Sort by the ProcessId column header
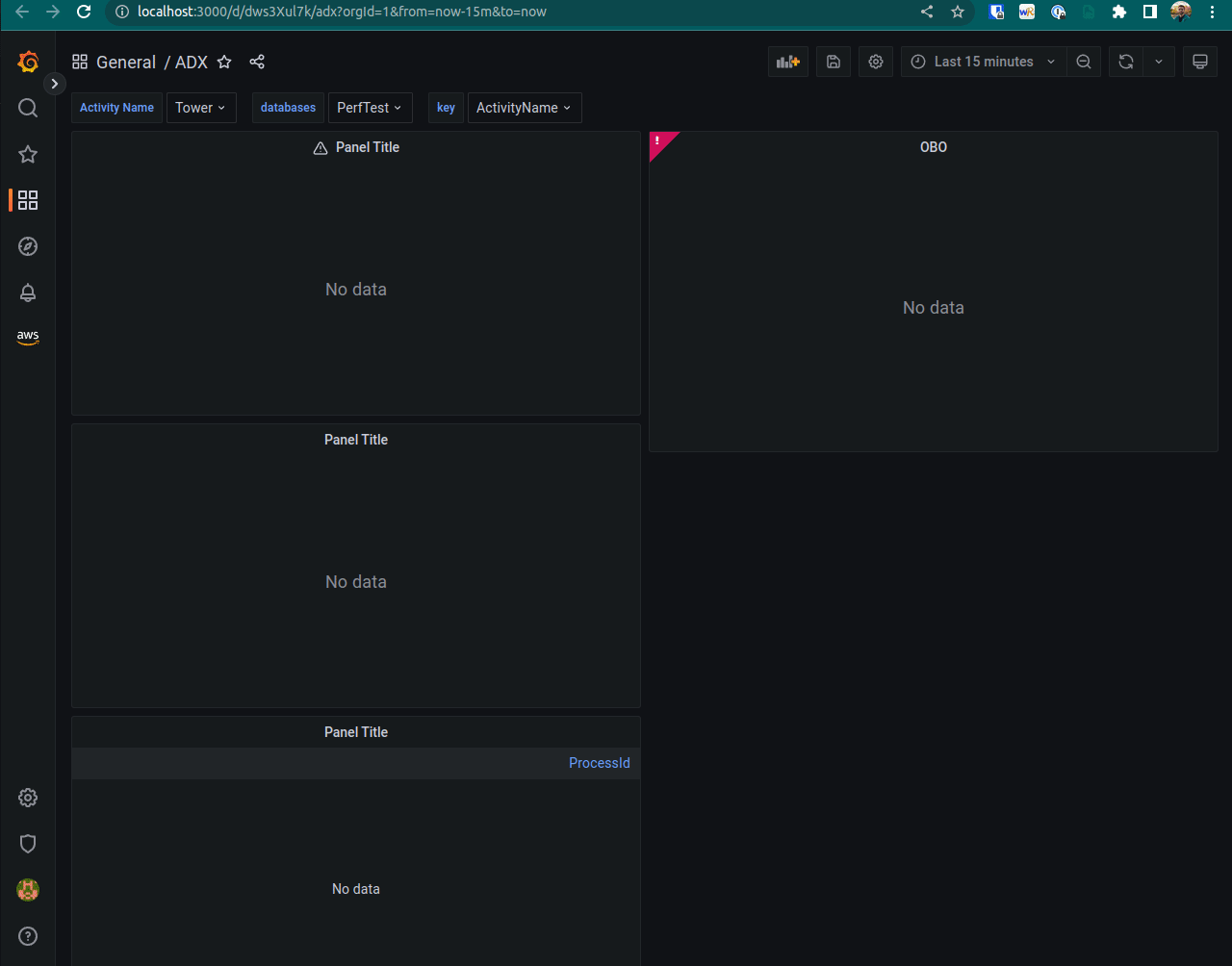The width and height of the screenshot is (1232, 966). (x=599, y=763)
